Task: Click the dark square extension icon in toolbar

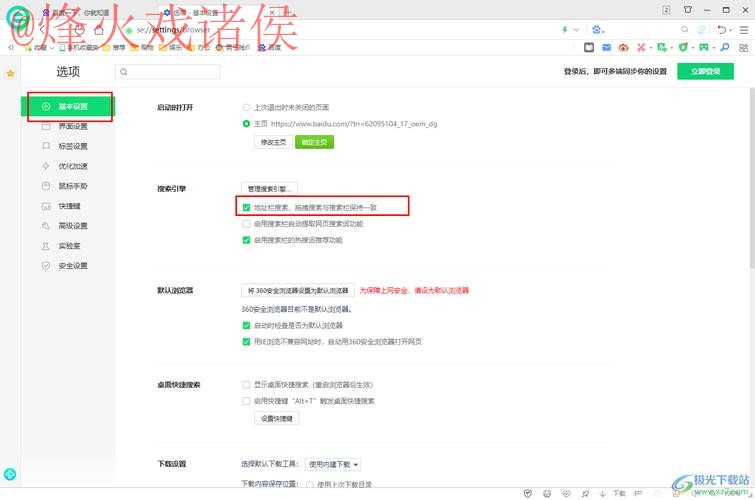Action: click(589, 47)
